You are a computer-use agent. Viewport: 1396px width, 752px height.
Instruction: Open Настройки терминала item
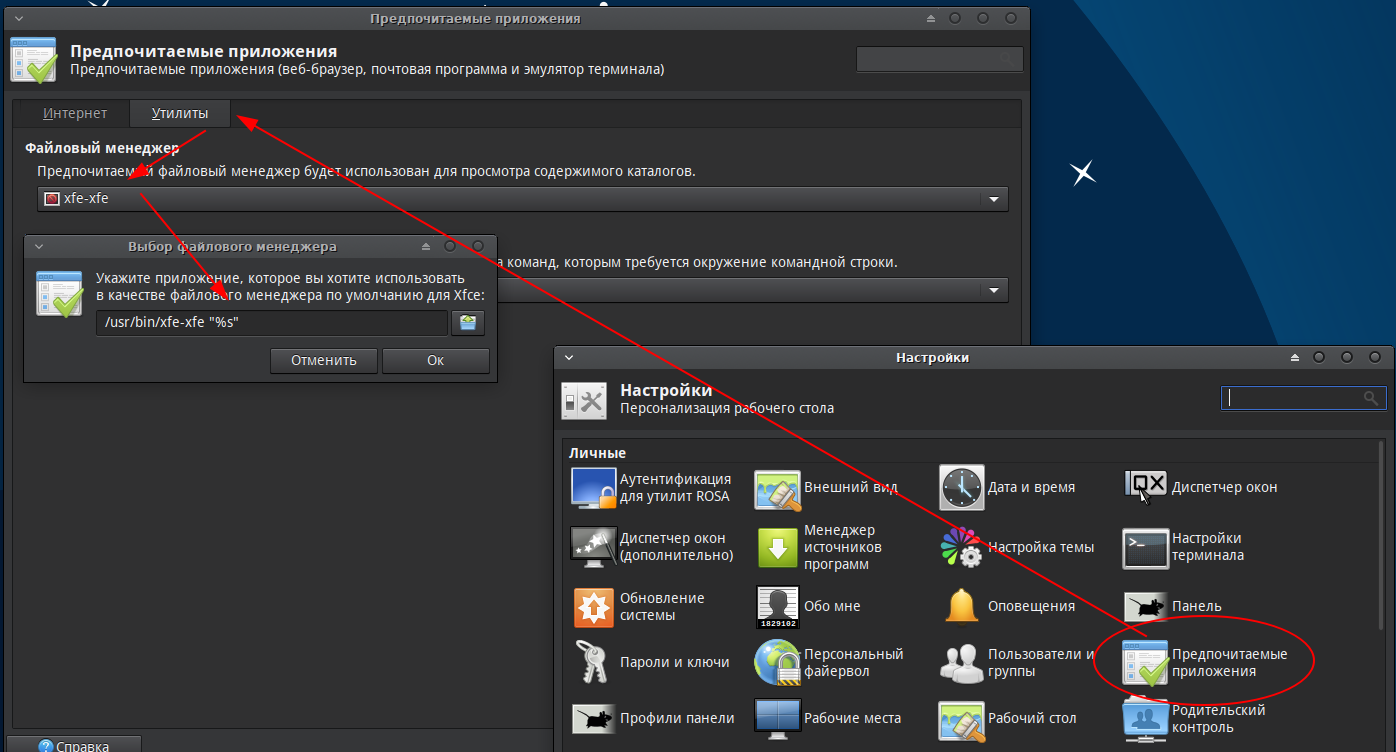[x=1184, y=547]
